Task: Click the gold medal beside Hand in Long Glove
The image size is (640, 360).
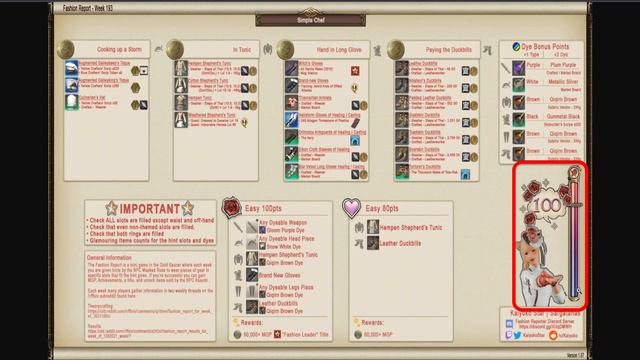Action: [285, 49]
